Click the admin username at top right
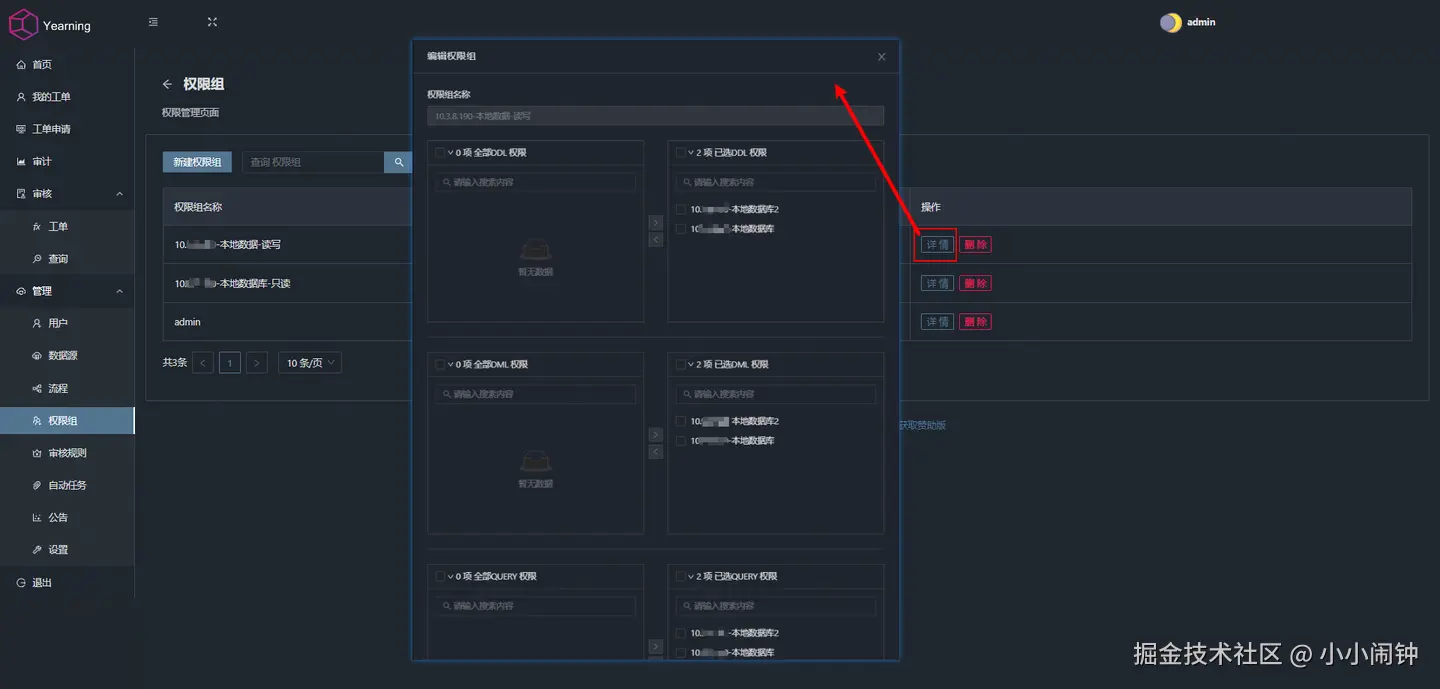This screenshot has width=1440, height=689. point(1202,22)
